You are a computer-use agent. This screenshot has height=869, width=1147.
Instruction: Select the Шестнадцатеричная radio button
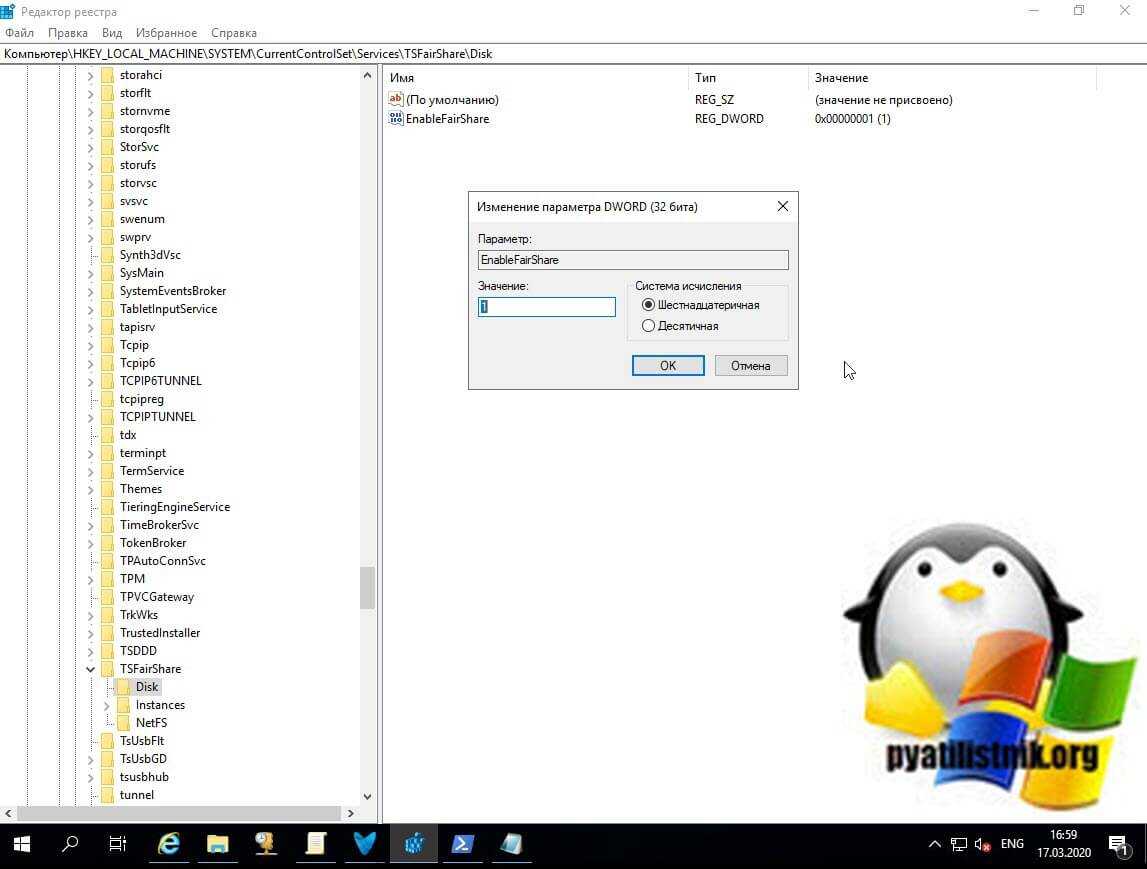[649, 305]
